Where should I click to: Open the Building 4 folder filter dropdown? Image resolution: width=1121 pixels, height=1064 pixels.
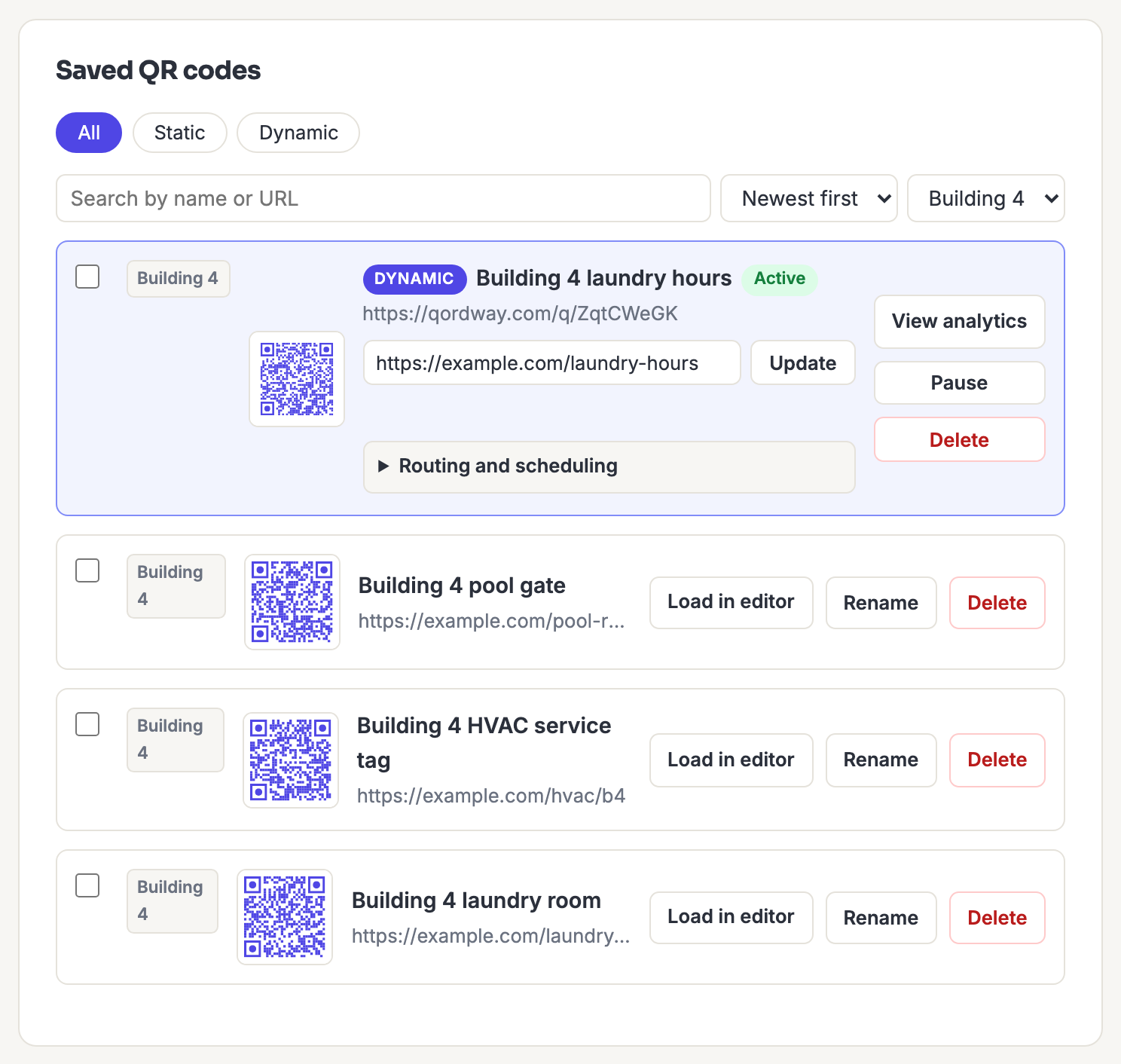point(986,198)
